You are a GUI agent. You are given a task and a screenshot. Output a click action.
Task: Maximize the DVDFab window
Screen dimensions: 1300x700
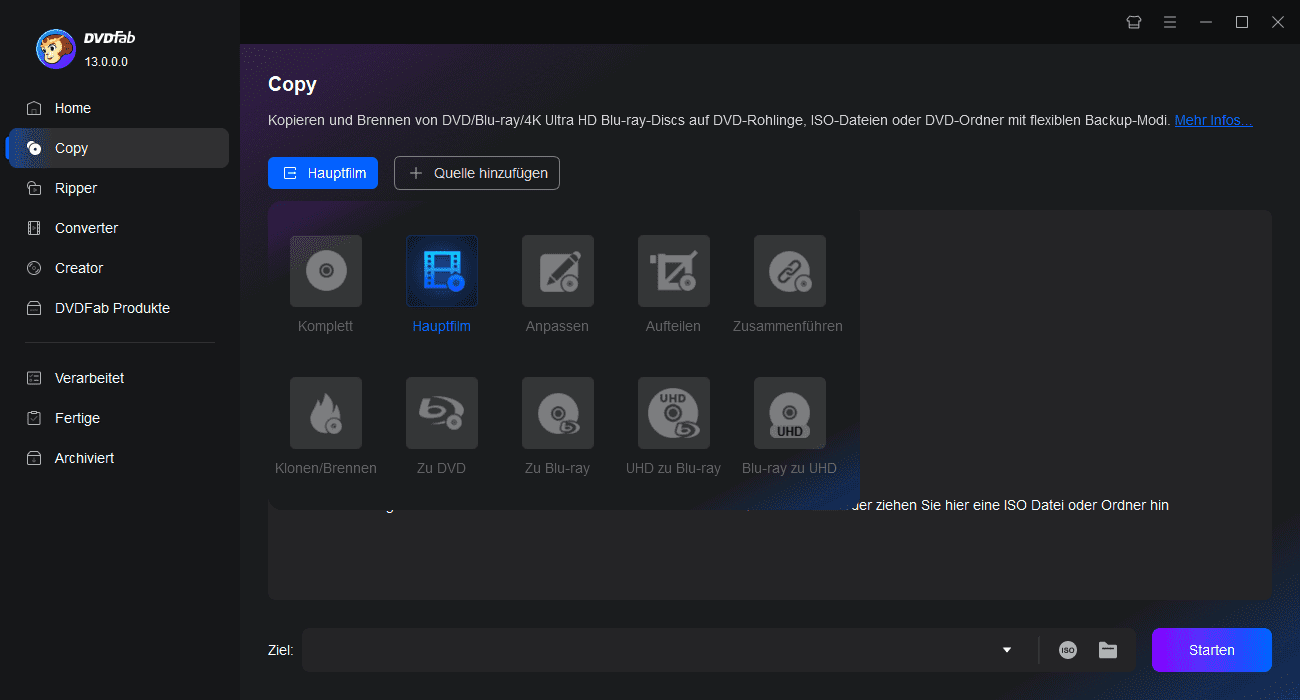tap(1242, 22)
